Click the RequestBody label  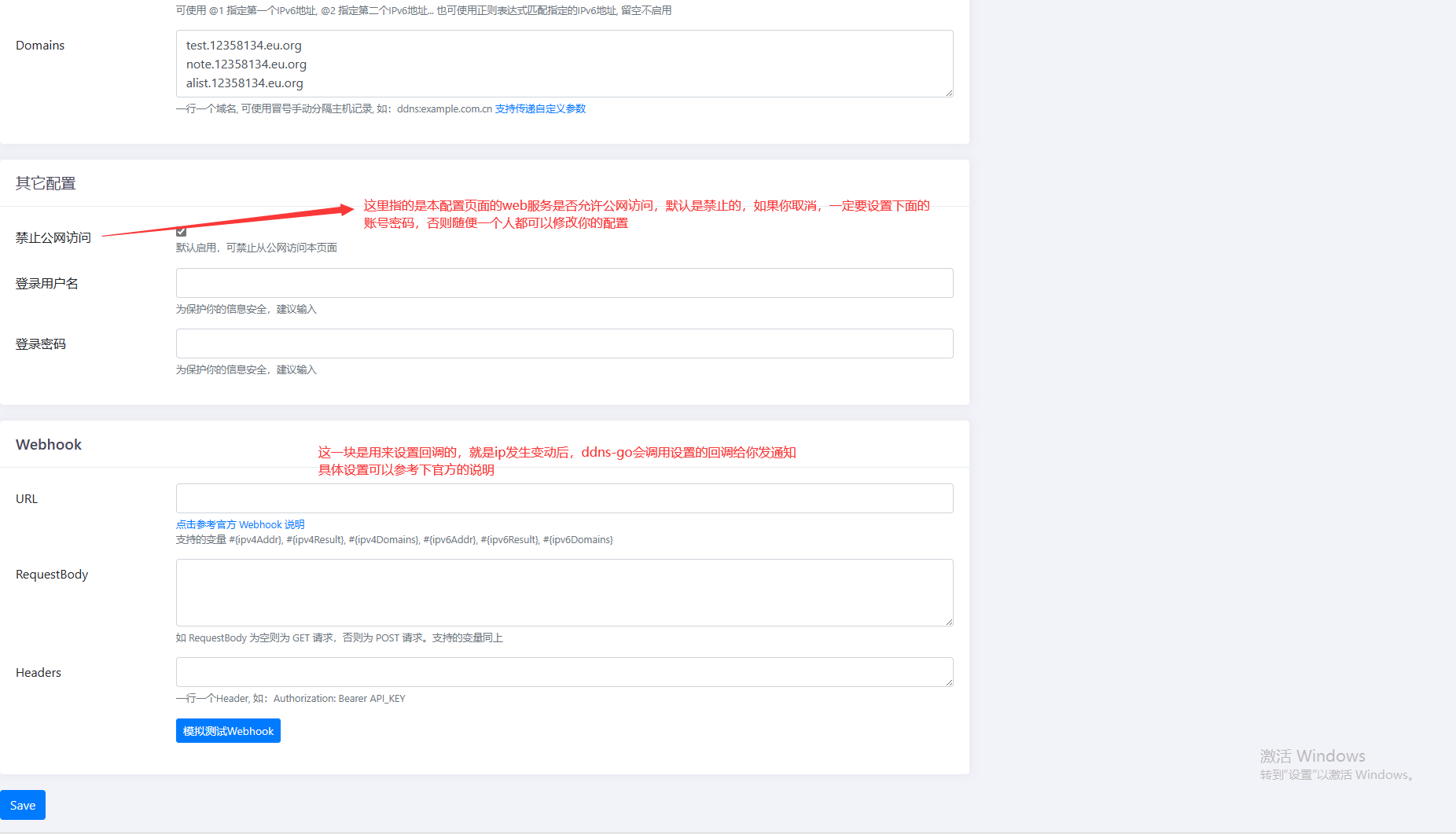click(x=52, y=575)
